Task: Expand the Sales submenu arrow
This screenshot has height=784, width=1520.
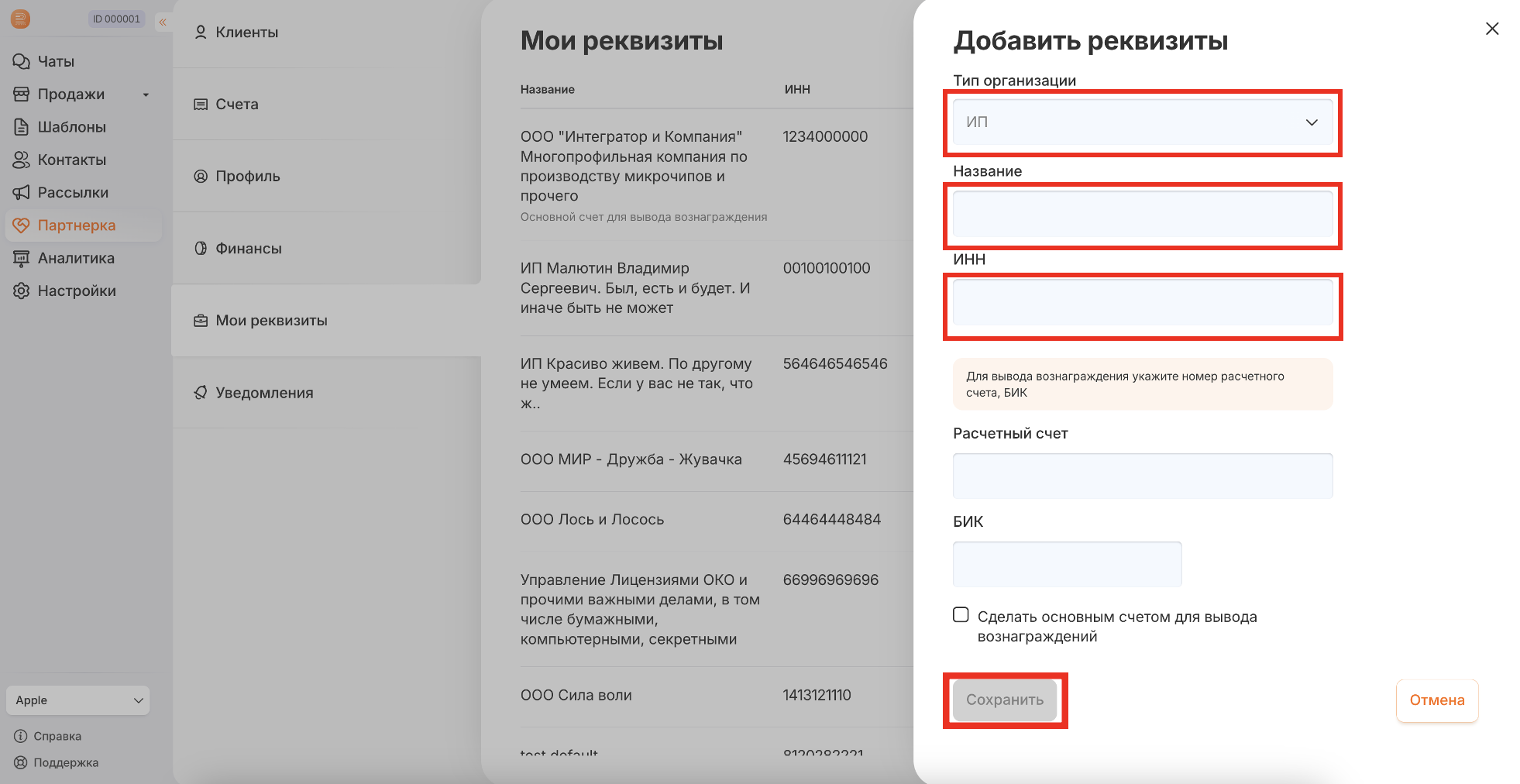Action: tap(146, 95)
